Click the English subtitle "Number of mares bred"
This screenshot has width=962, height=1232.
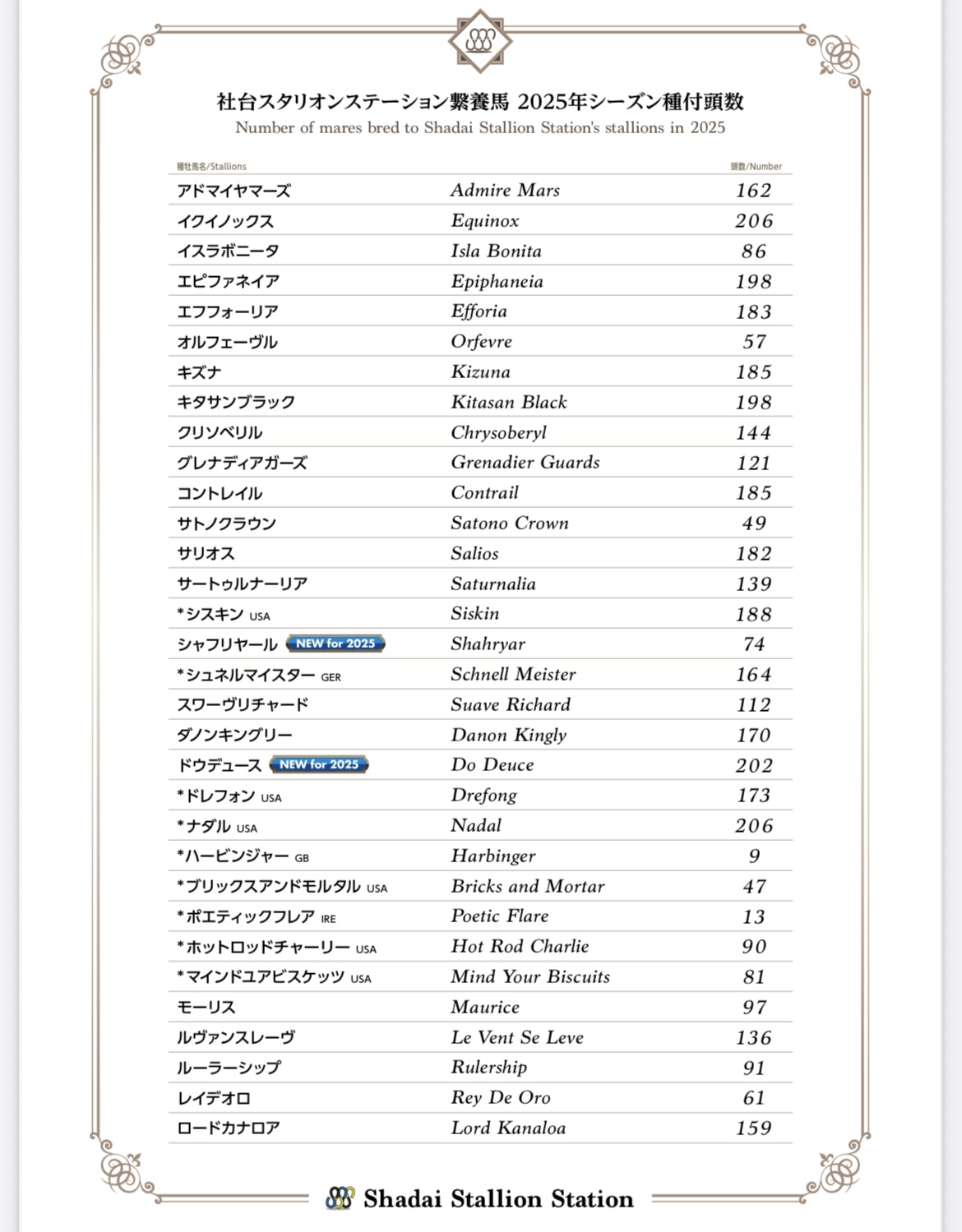[x=480, y=127]
